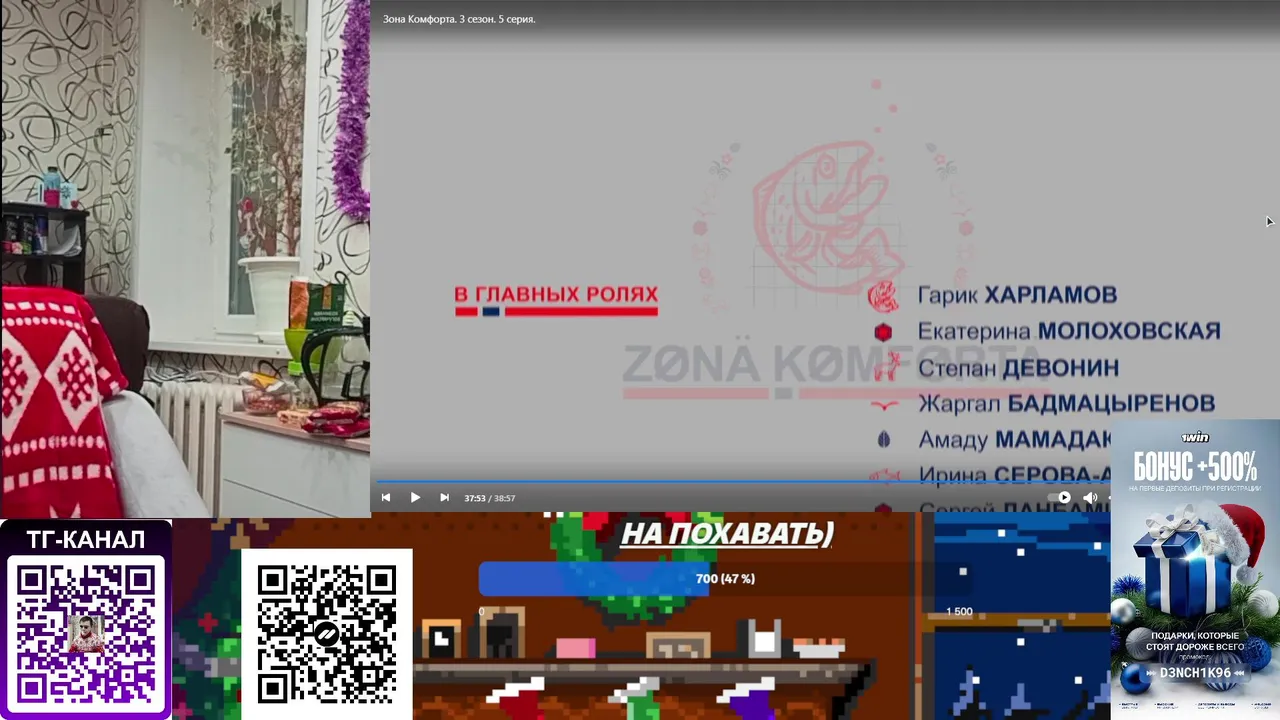Click the webcam feed of the room
1280x720 pixels.
pos(185,258)
